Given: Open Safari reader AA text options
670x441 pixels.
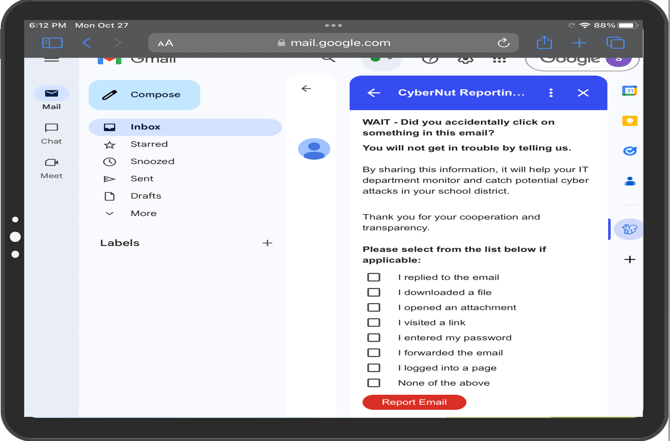Looking at the screenshot, I should (165, 43).
